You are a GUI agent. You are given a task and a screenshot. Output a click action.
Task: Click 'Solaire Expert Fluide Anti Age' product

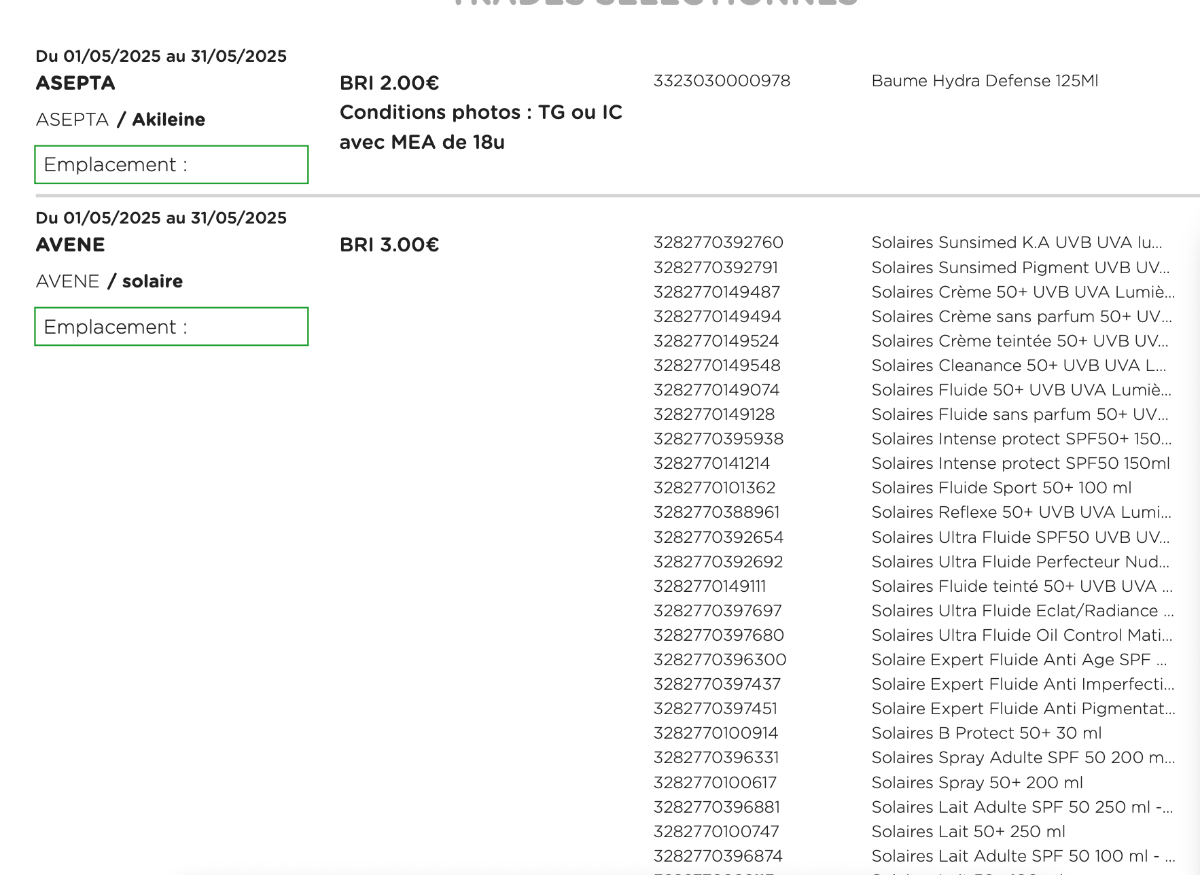tap(1019, 660)
